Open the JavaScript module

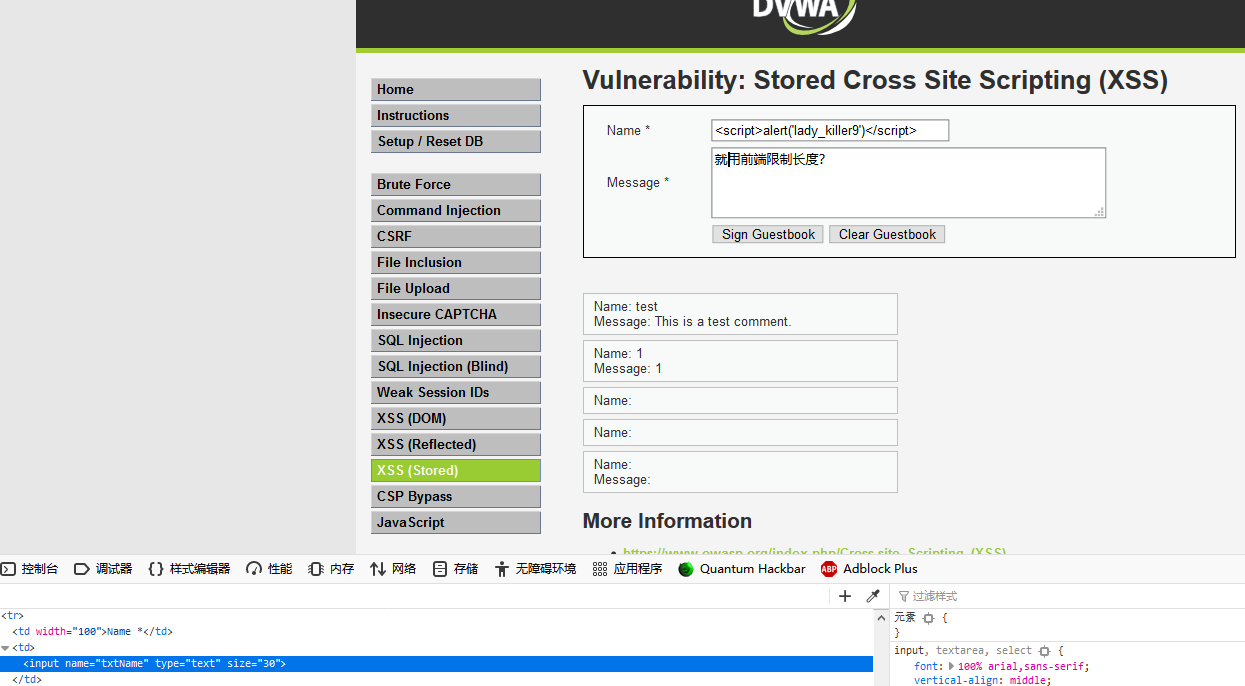[x=455, y=522]
